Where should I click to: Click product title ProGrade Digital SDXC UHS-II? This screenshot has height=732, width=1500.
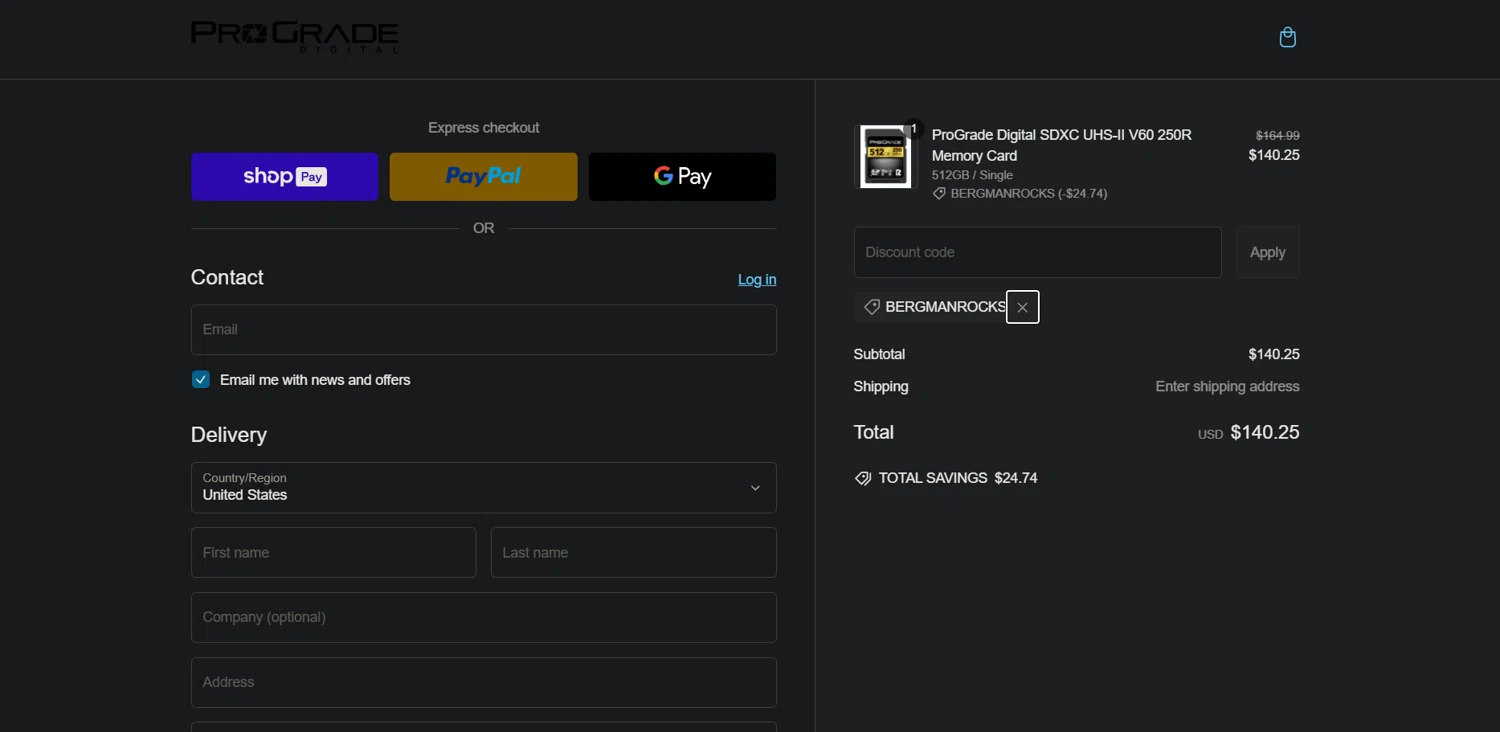coord(1062,145)
